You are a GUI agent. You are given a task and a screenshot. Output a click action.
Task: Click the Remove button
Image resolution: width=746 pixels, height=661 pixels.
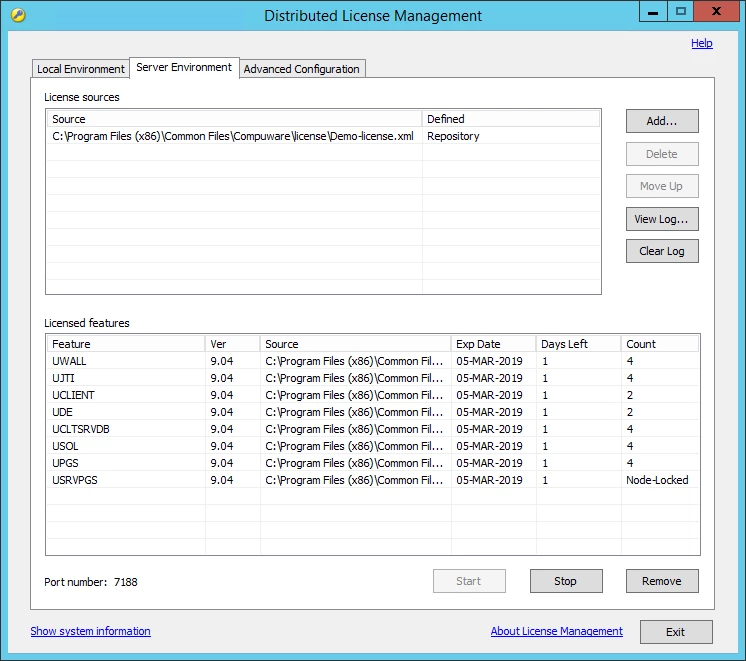point(662,581)
